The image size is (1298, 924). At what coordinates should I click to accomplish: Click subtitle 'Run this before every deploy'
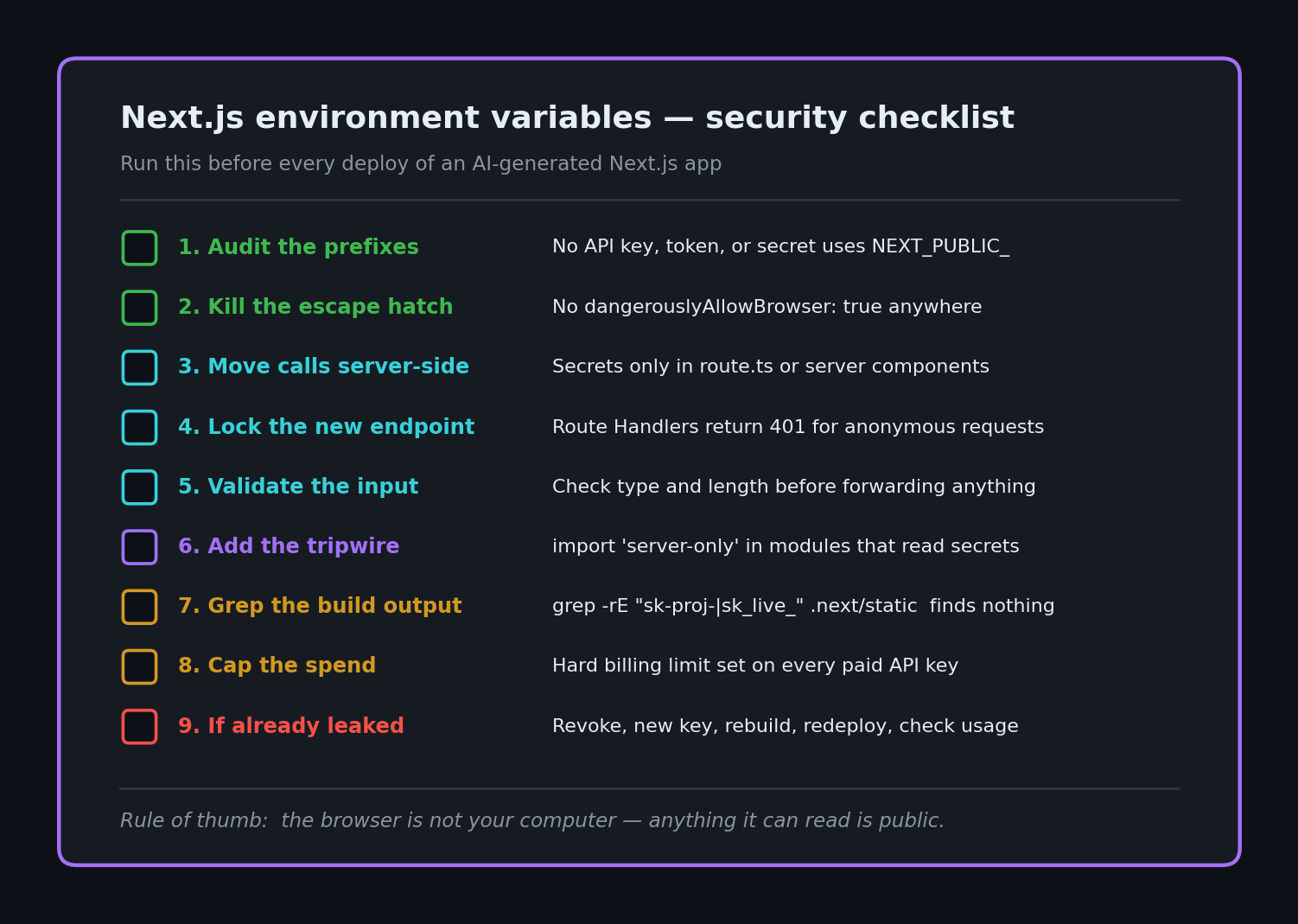click(421, 164)
